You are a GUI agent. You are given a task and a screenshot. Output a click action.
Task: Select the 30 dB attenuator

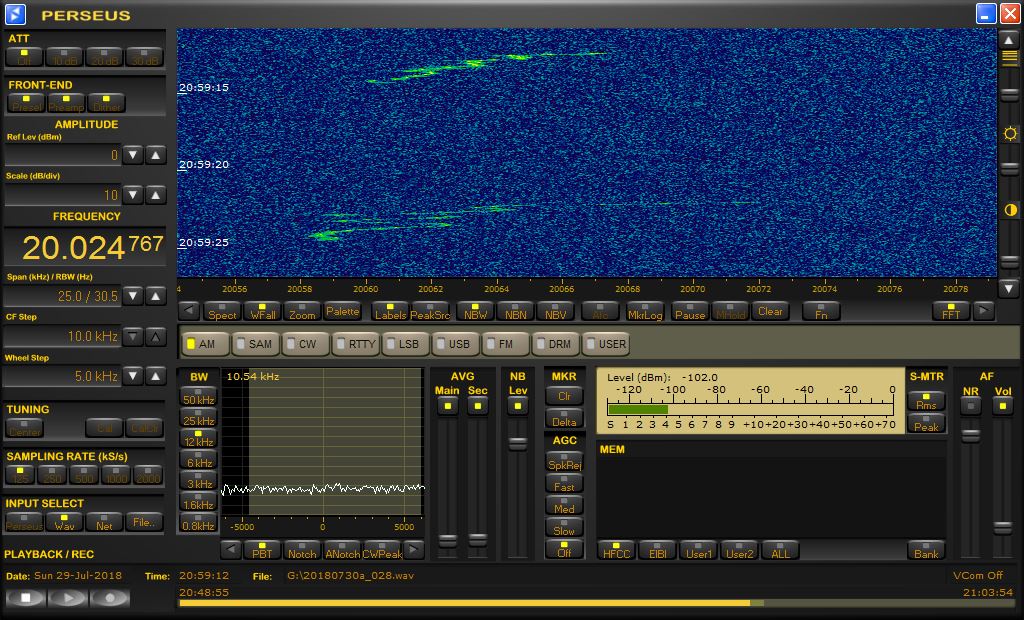144,57
